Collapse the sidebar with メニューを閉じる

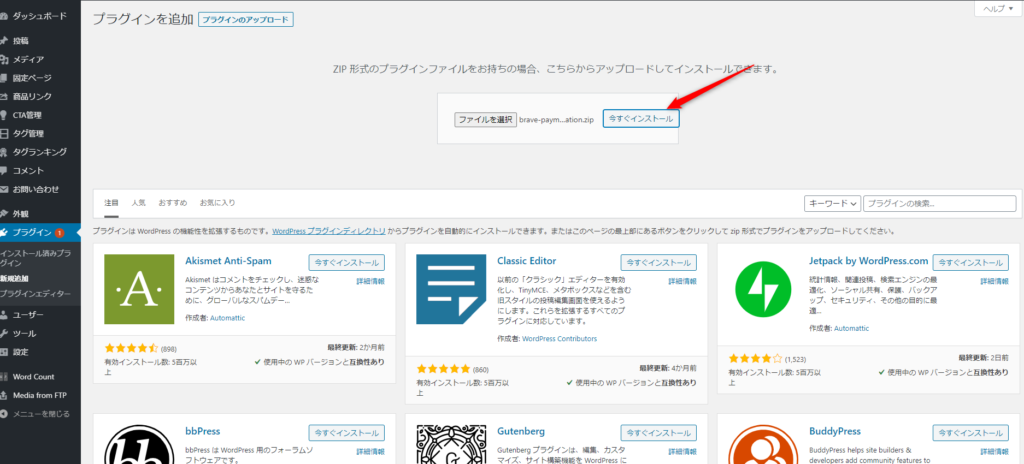point(40,413)
